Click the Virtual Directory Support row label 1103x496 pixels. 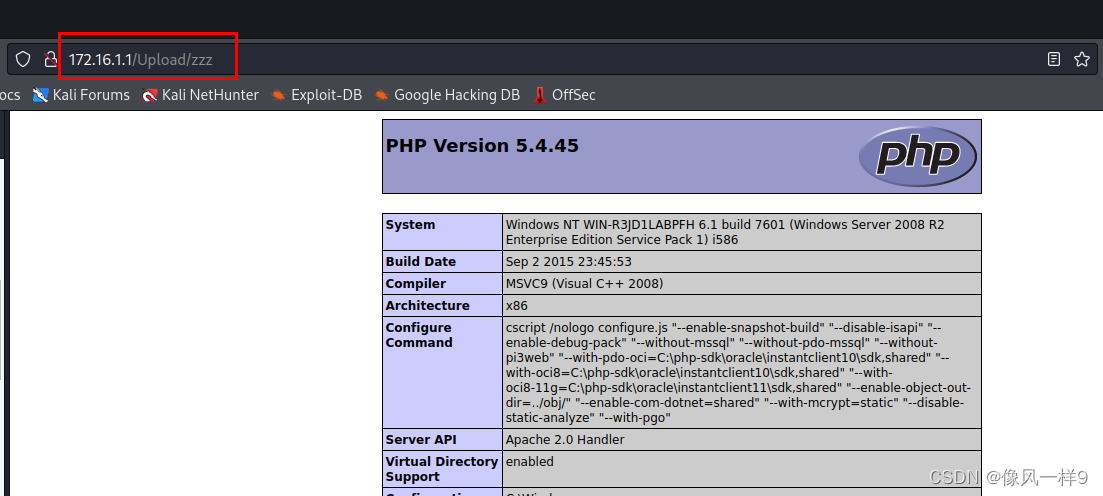[441, 469]
